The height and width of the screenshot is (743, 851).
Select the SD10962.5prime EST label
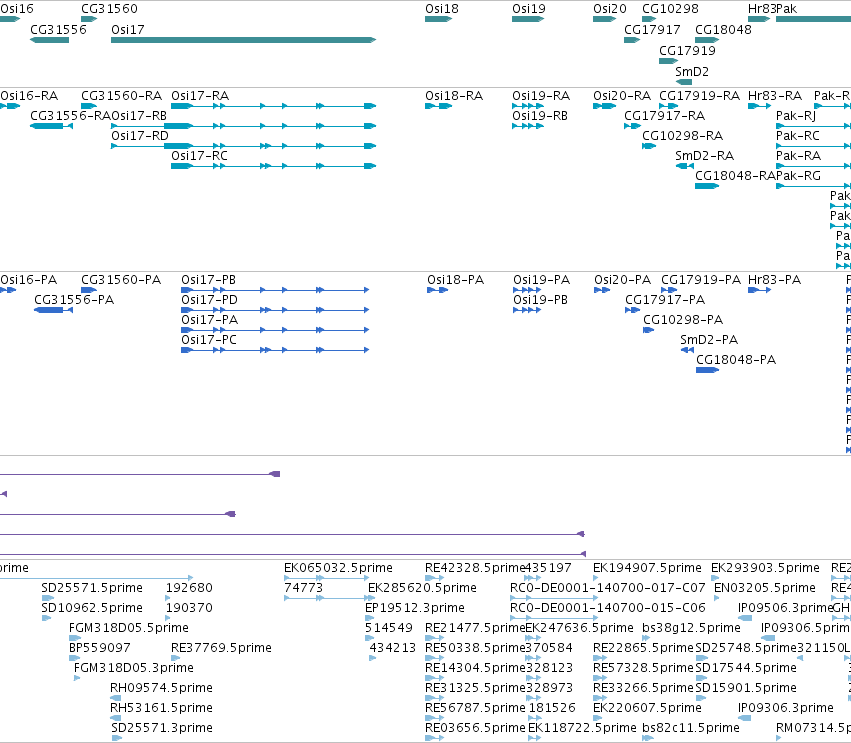click(x=92, y=608)
